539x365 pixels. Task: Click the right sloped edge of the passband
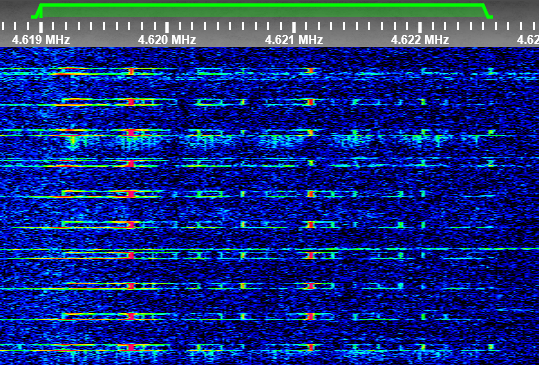(x=488, y=11)
